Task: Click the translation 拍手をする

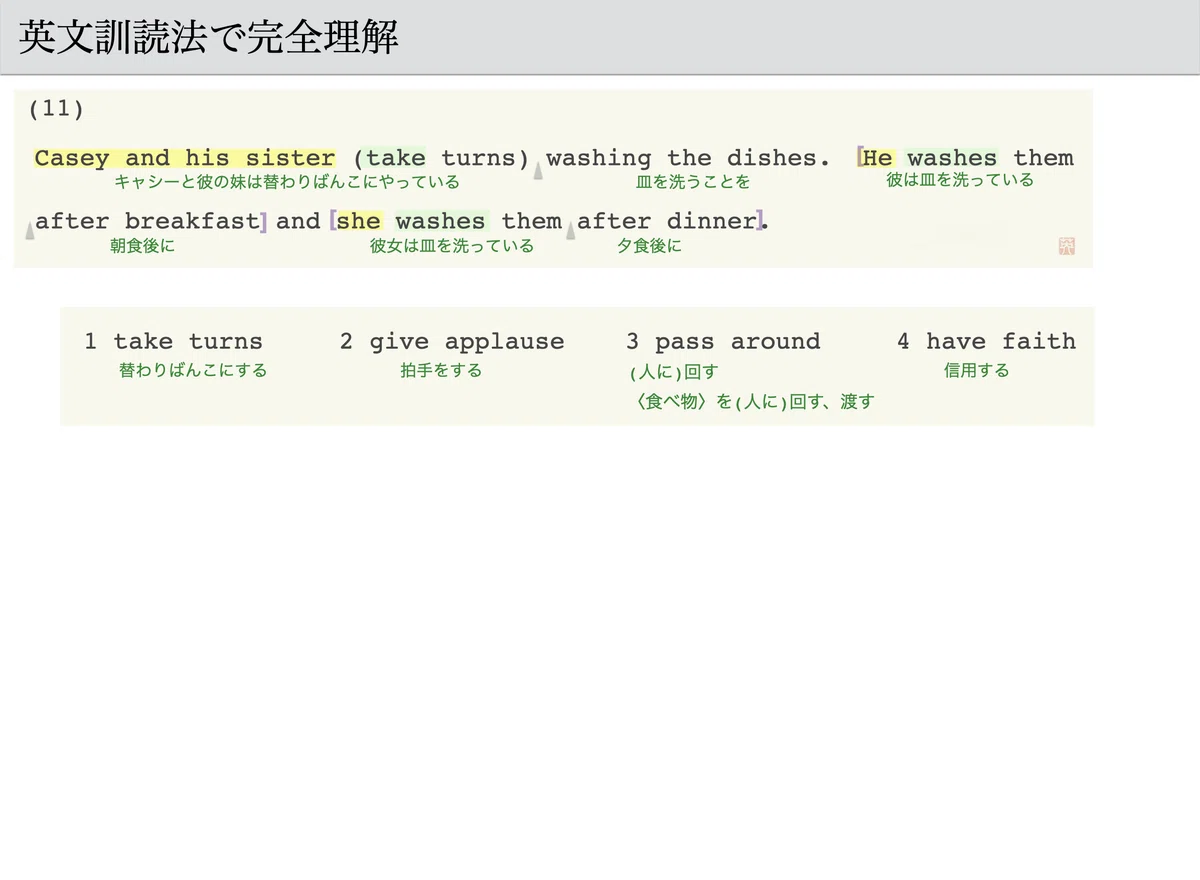Action: 441,370
